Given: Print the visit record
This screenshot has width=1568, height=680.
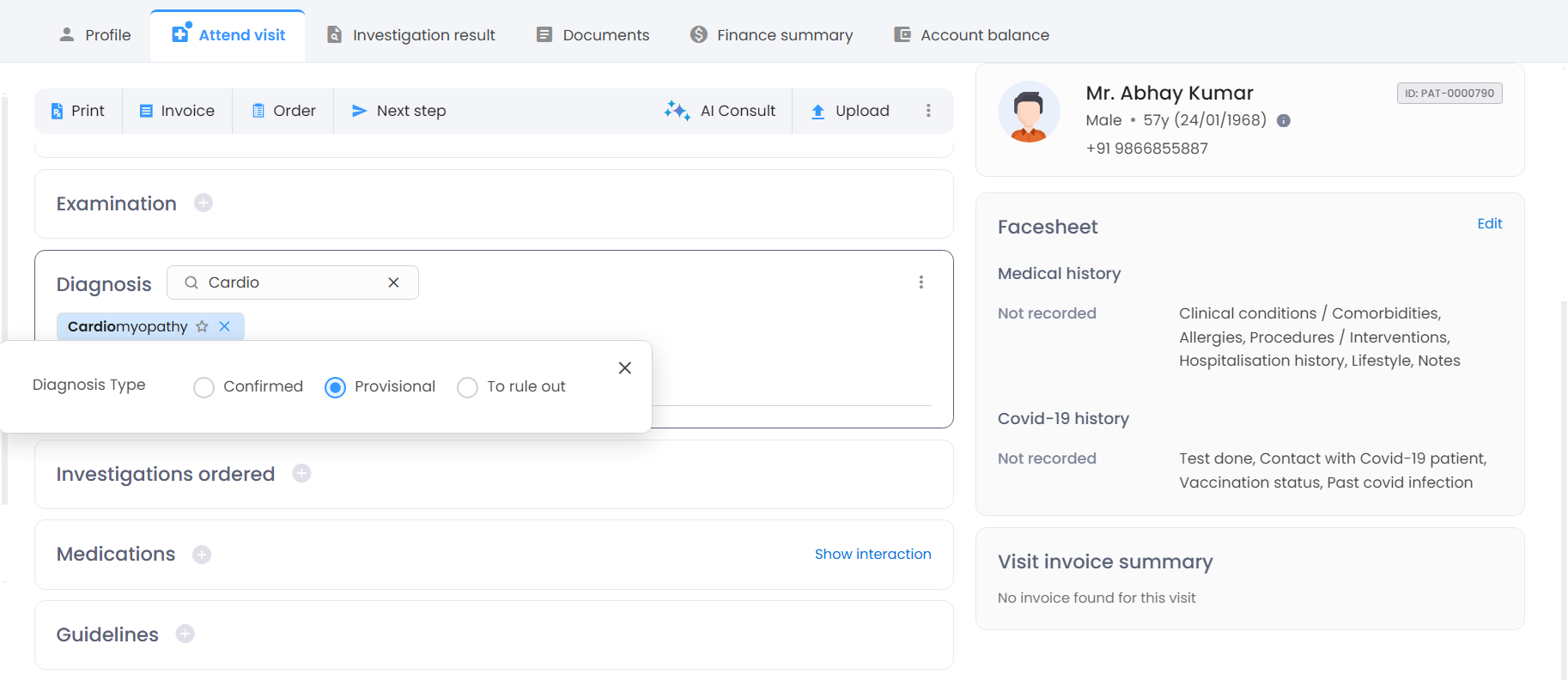Looking at the screenshot, I should [x=78, y=111].
